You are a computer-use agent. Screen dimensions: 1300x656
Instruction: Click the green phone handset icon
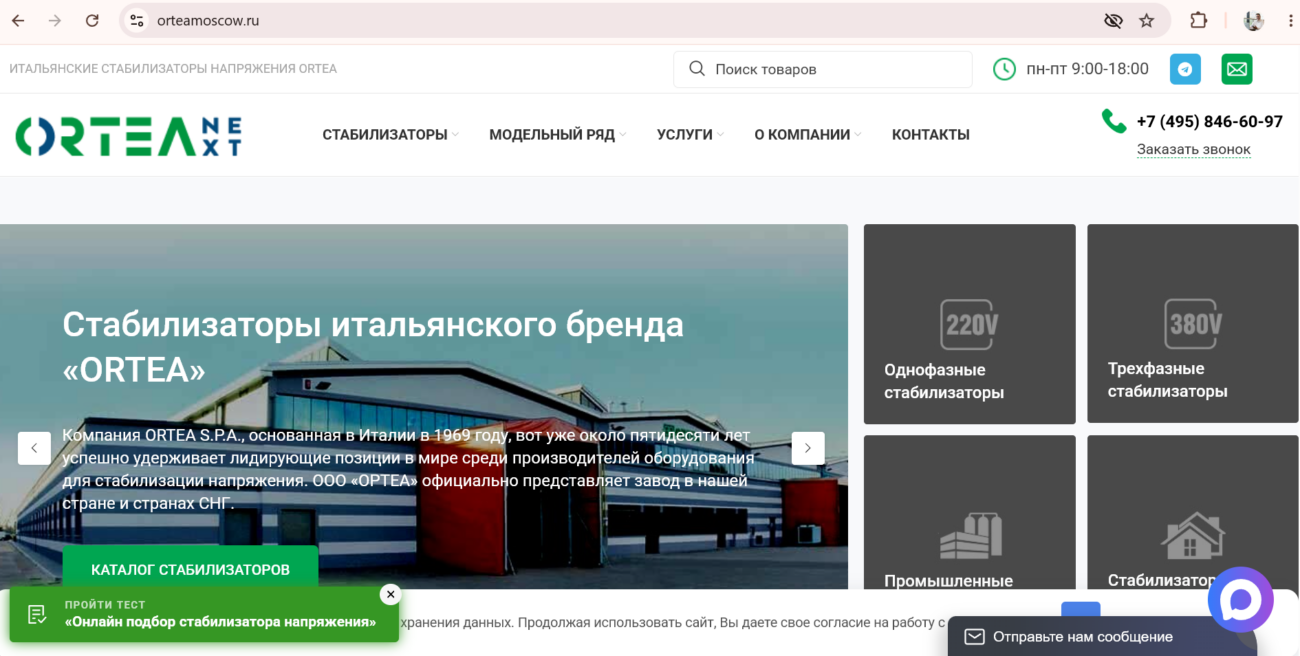[x=1113, y=121]
